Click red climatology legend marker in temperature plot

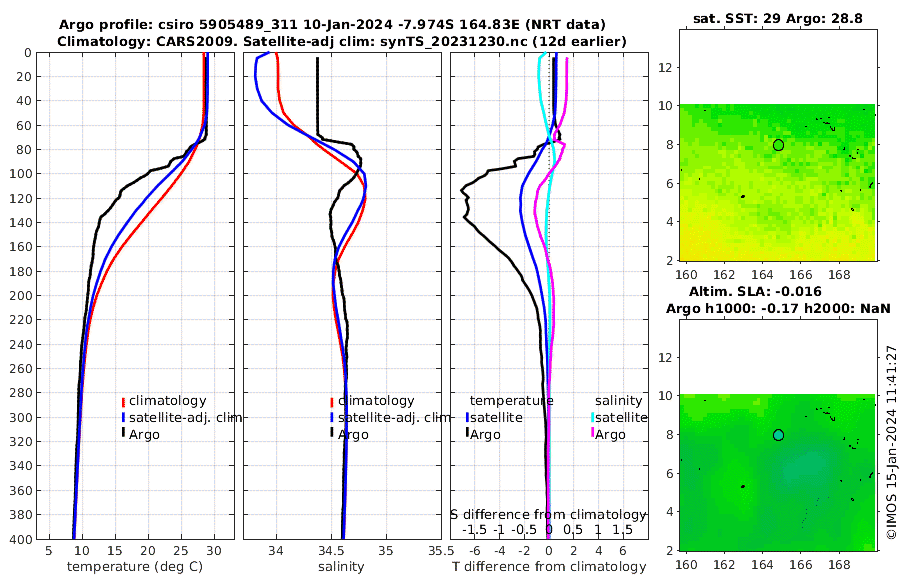[123, 401]
